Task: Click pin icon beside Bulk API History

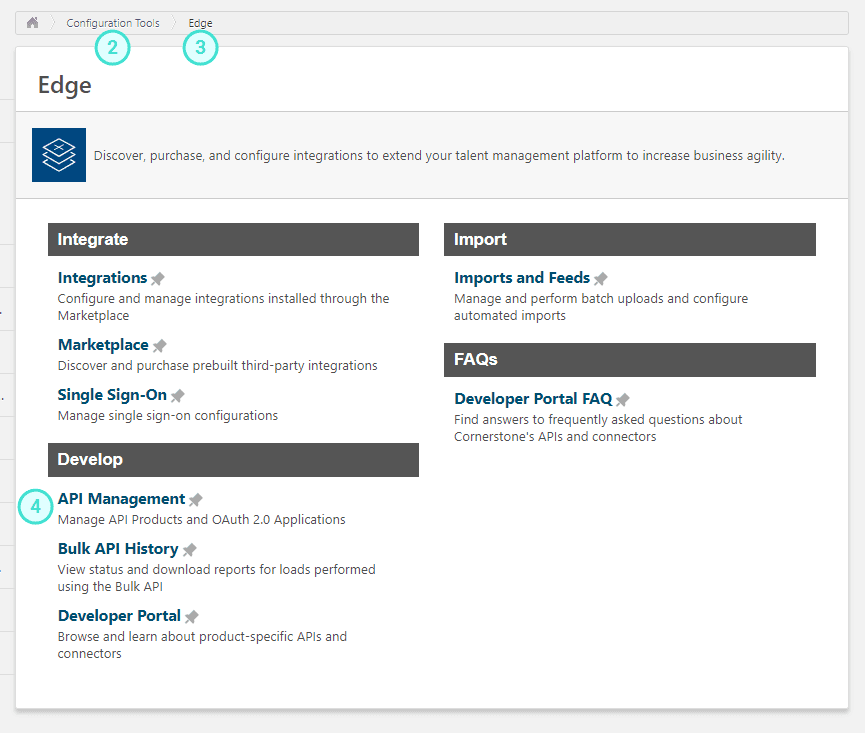Action: [x=190, y=550]
